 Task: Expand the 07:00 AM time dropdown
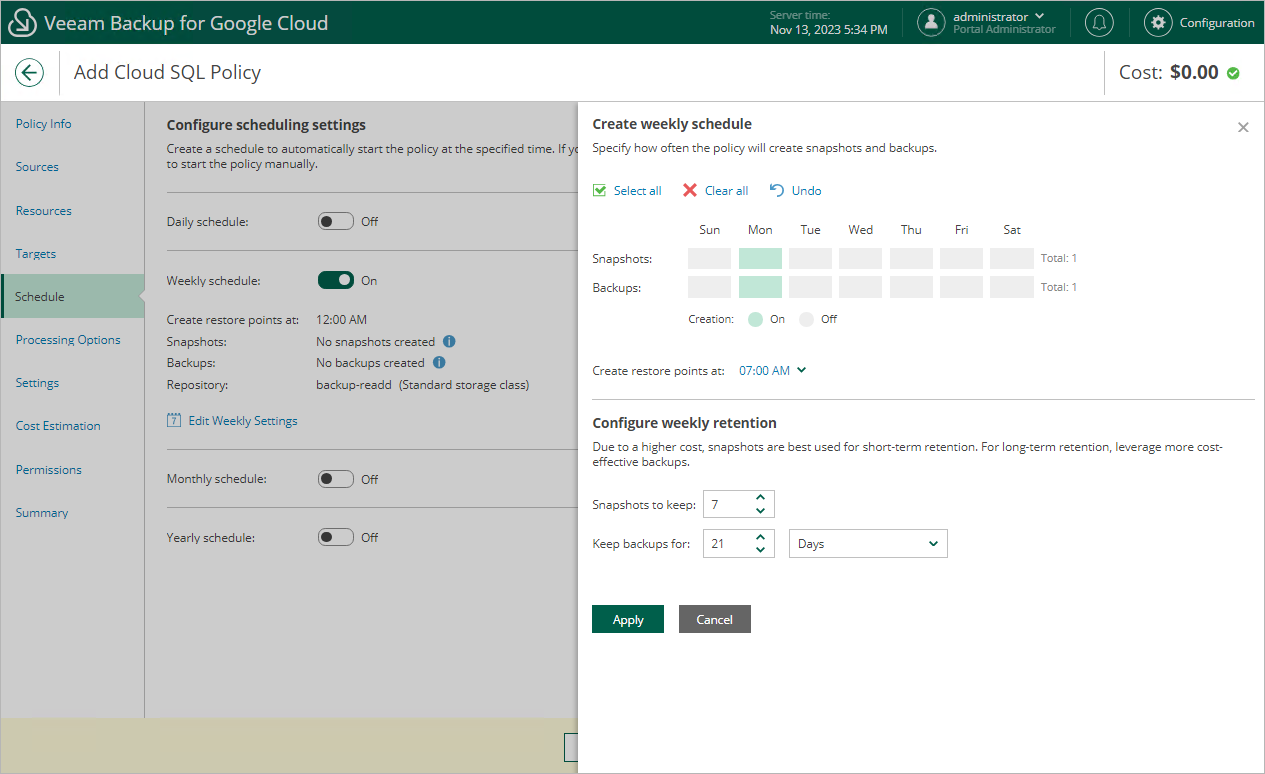[x=772, y=371]
